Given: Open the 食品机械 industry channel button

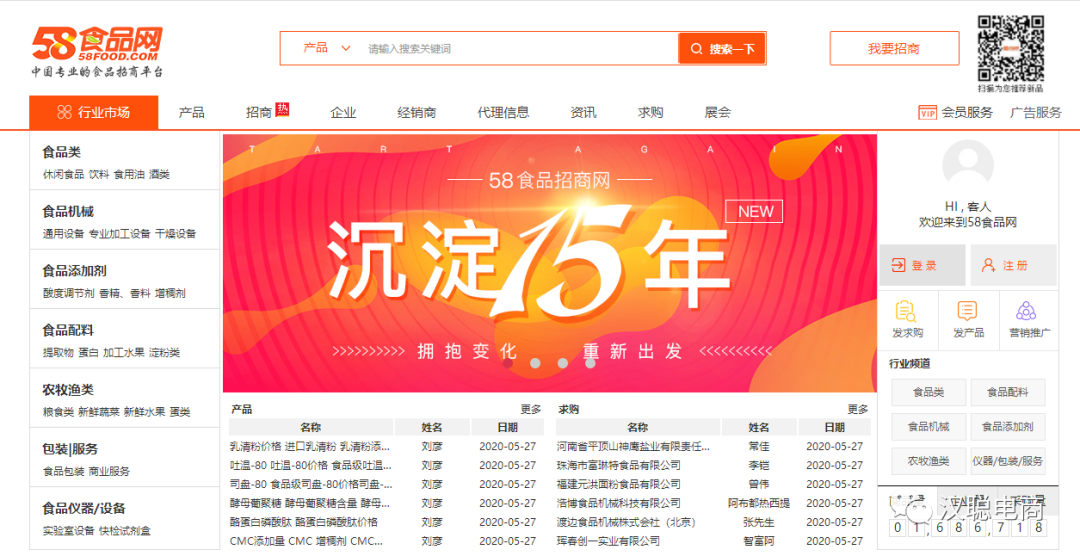Looking at the screenshot, I should point(928,426).
